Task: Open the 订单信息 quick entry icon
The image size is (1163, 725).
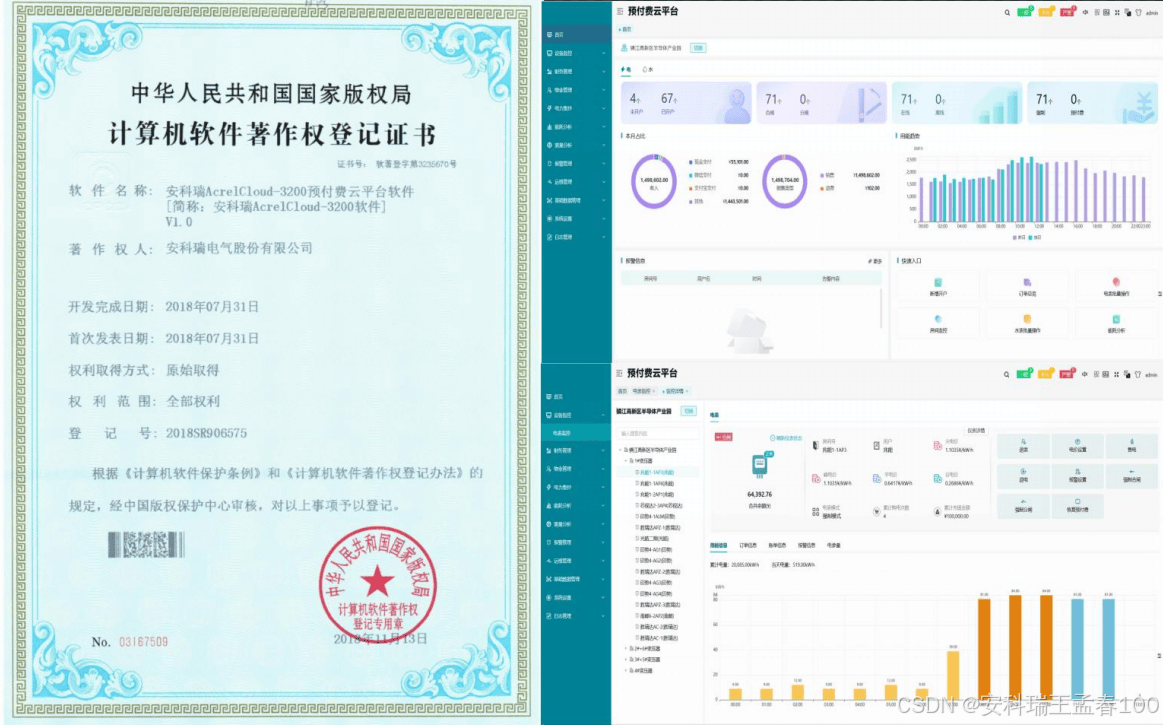Action: [1027, 283]
